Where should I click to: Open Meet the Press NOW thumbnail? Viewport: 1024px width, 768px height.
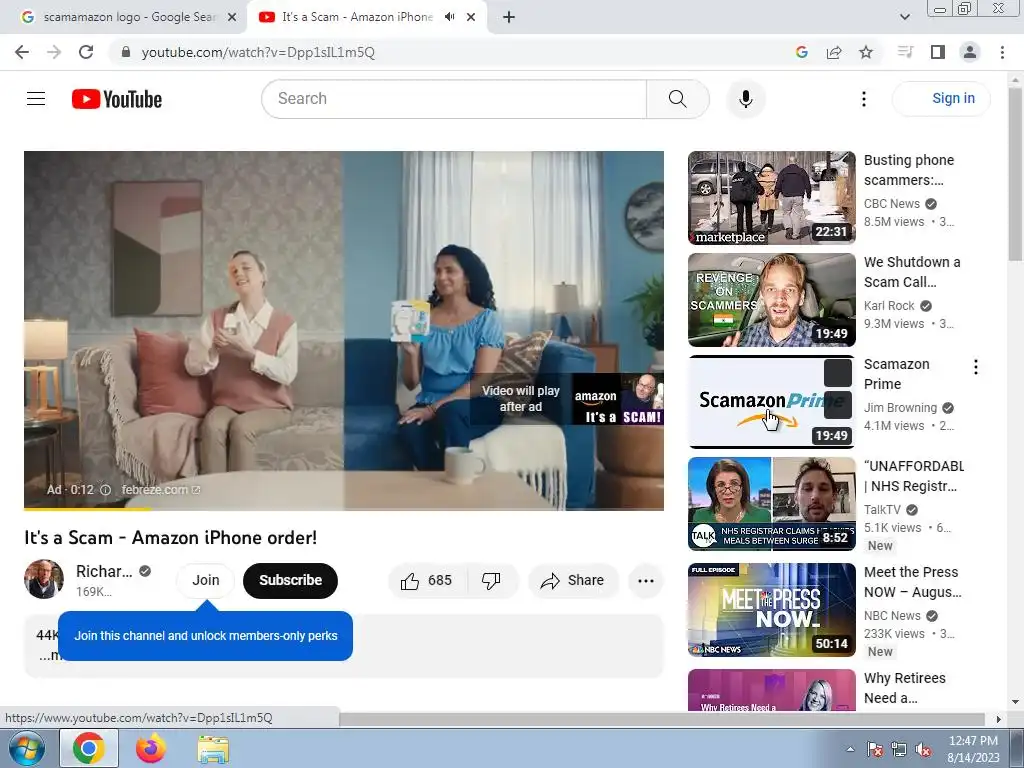pyautogui.click(x=771, y=610)
